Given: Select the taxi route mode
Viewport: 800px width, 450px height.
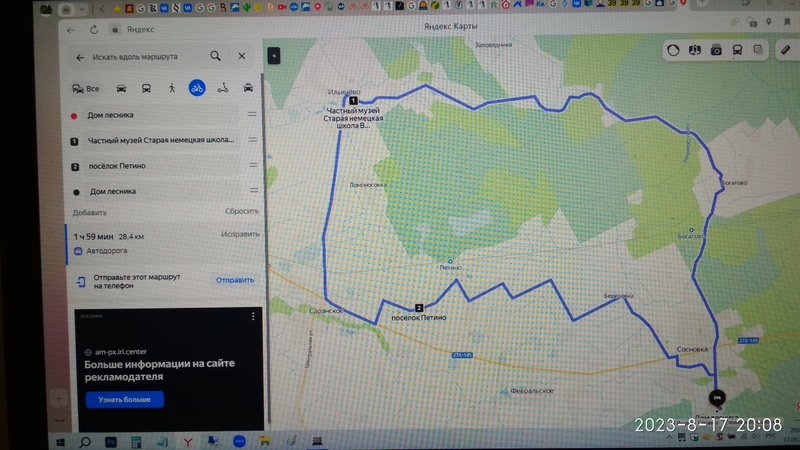Looking at the screenshot, I should tap(248, 88).
